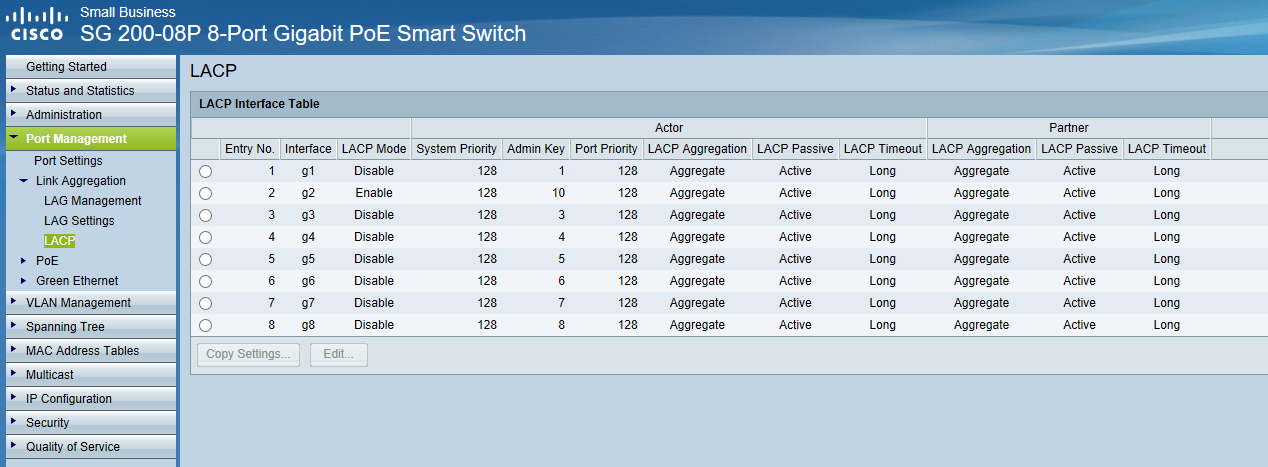Click the Cisco logo icon
This screenshot has width=1268, height=467.
point(36,25)
